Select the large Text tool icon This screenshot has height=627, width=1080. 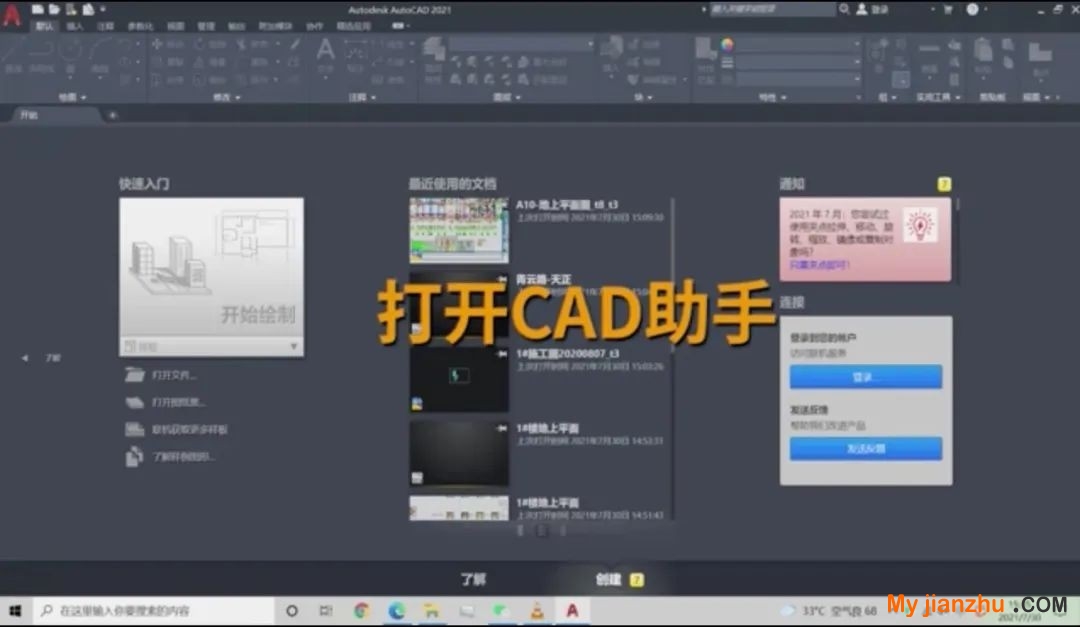325,52
